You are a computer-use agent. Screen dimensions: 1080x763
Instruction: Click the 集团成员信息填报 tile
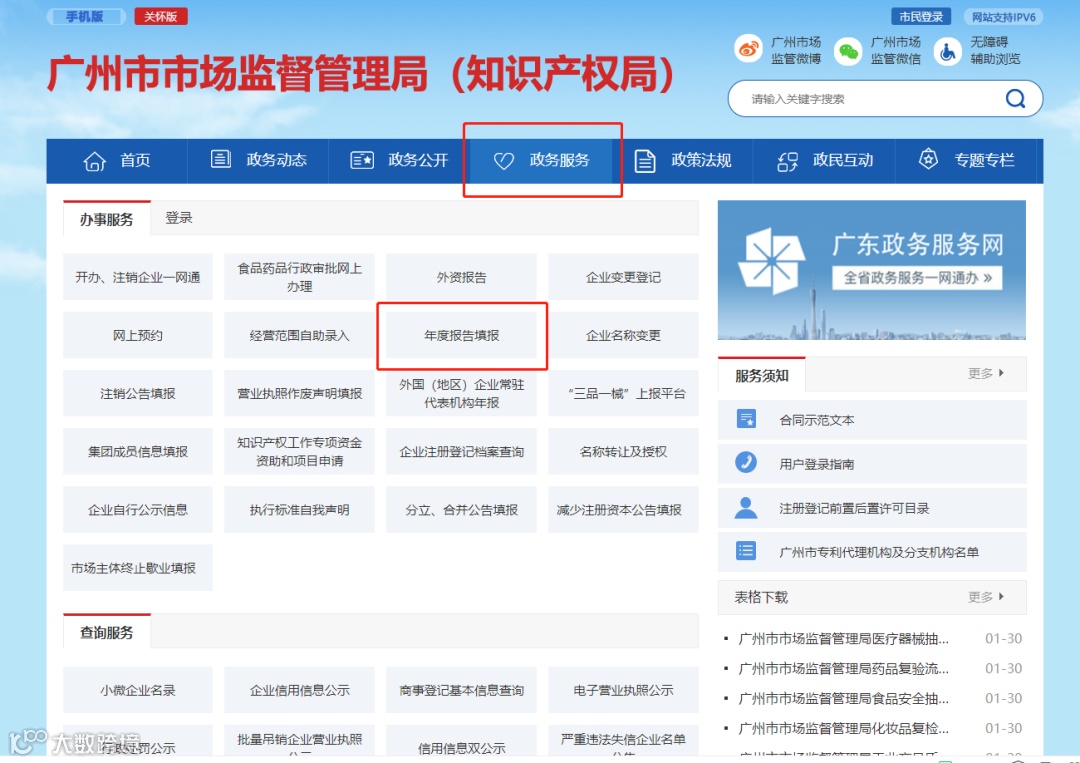pyautogui.click(x=138, y=452)
